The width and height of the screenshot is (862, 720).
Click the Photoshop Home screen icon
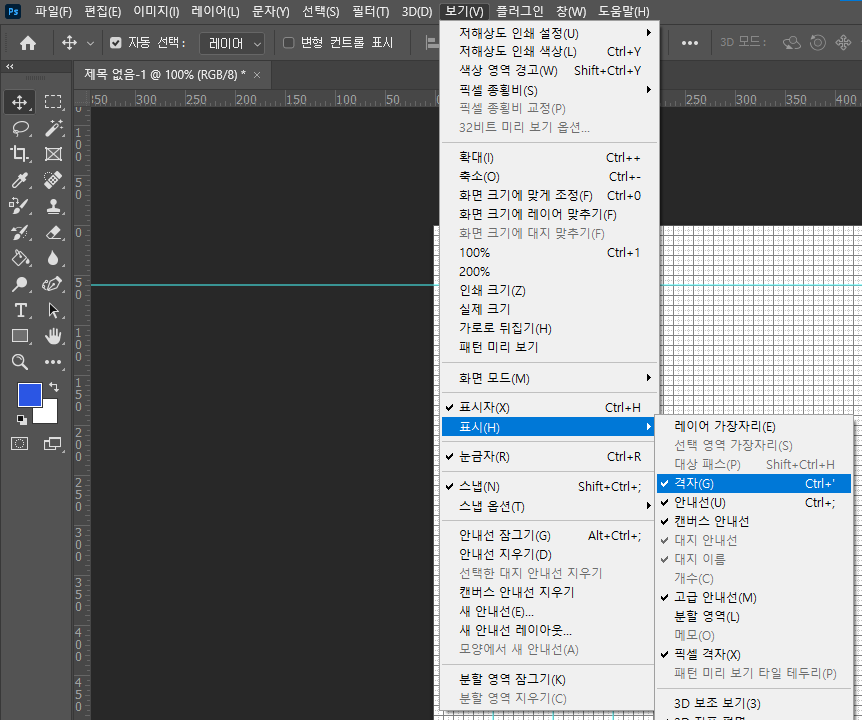[26, 43]
